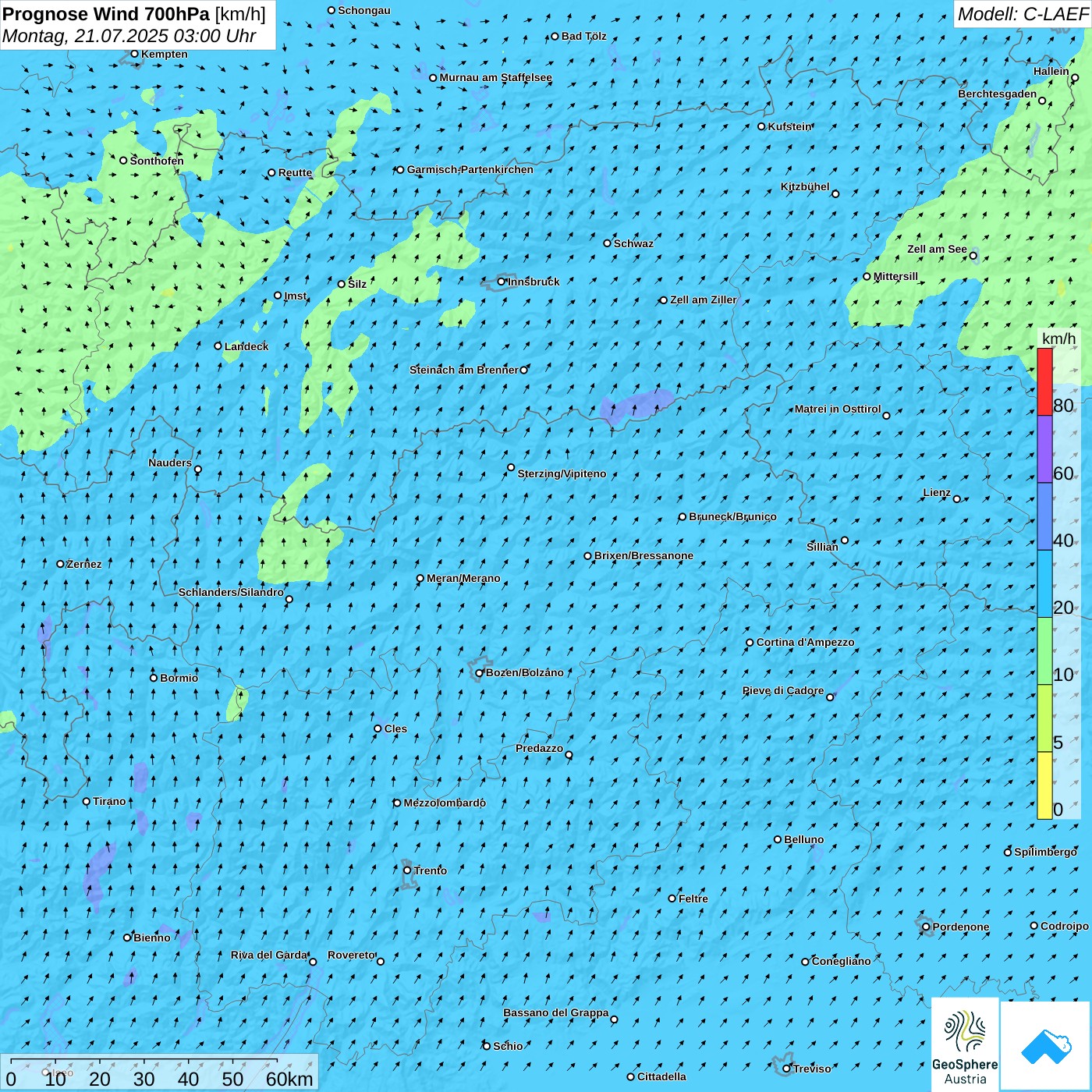Viewport: 1092px width, 1092px height.
Task: Click the Sonthofen location dot
Action: pyautogui.click(x=123, y=161)
